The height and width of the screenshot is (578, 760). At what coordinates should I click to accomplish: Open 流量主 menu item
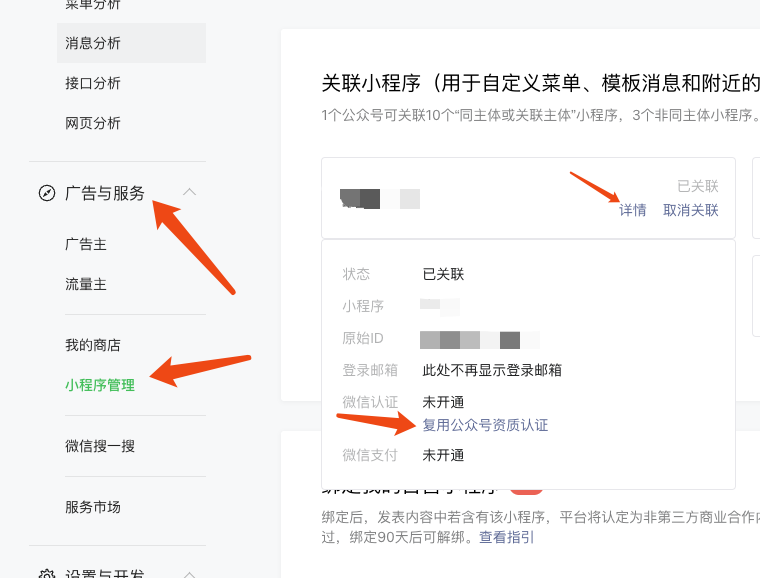point(86,284)
